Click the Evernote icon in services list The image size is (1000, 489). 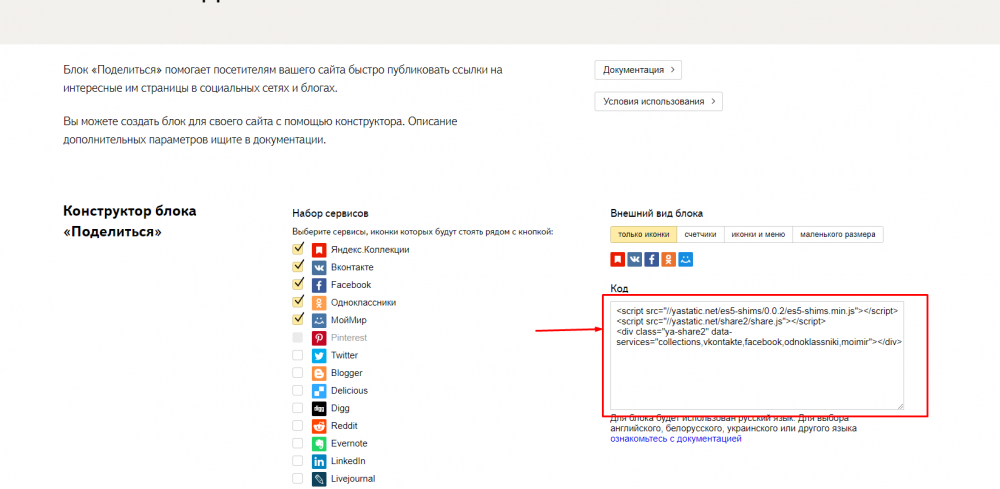pyautogui.click(x=319, y=443)
